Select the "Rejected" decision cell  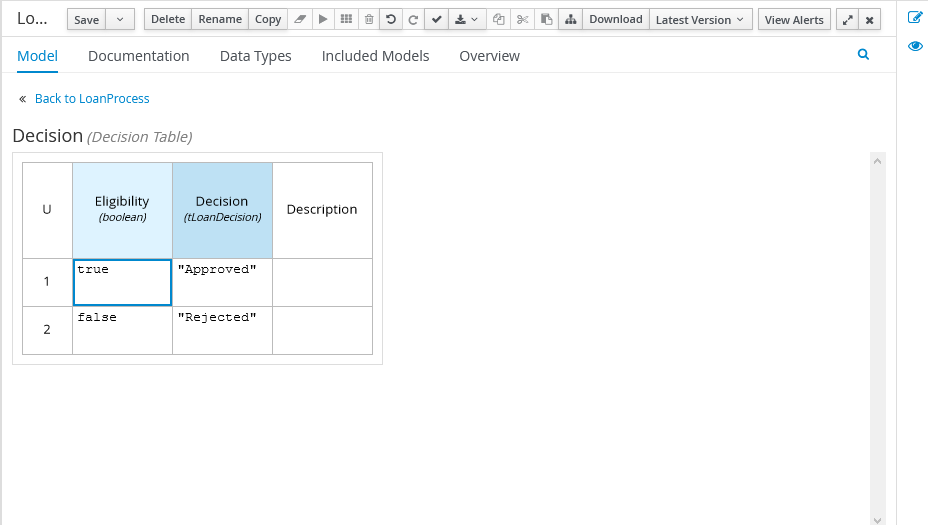[222, 330]
